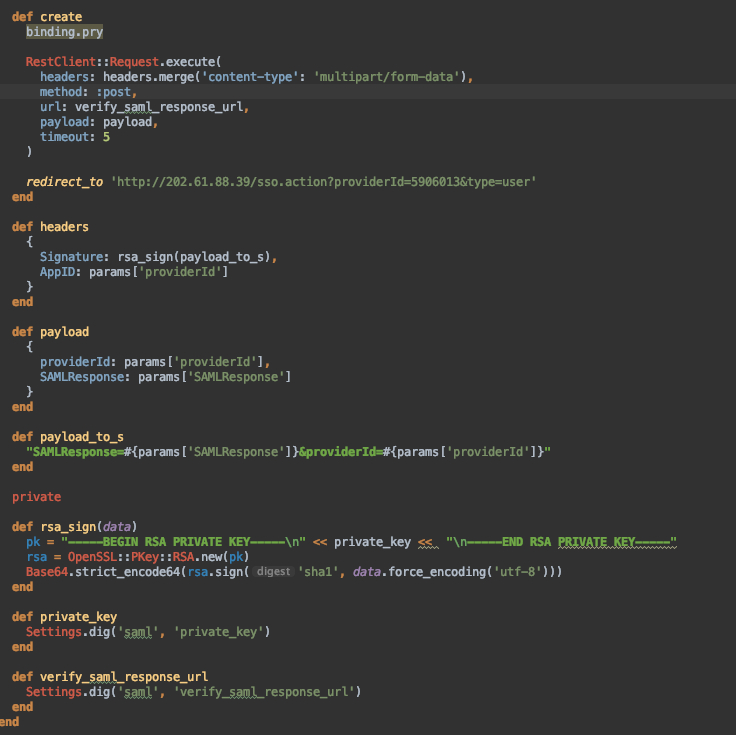Click the 'digest' parameter hint
This screenshot has height=735, width=736.
click(274, 572)
